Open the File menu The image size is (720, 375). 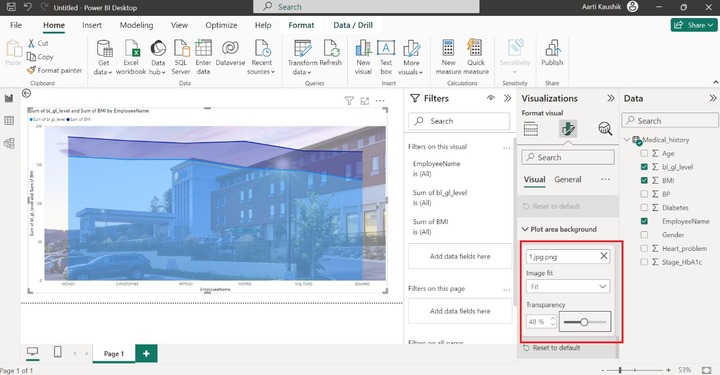coord(16,25)
